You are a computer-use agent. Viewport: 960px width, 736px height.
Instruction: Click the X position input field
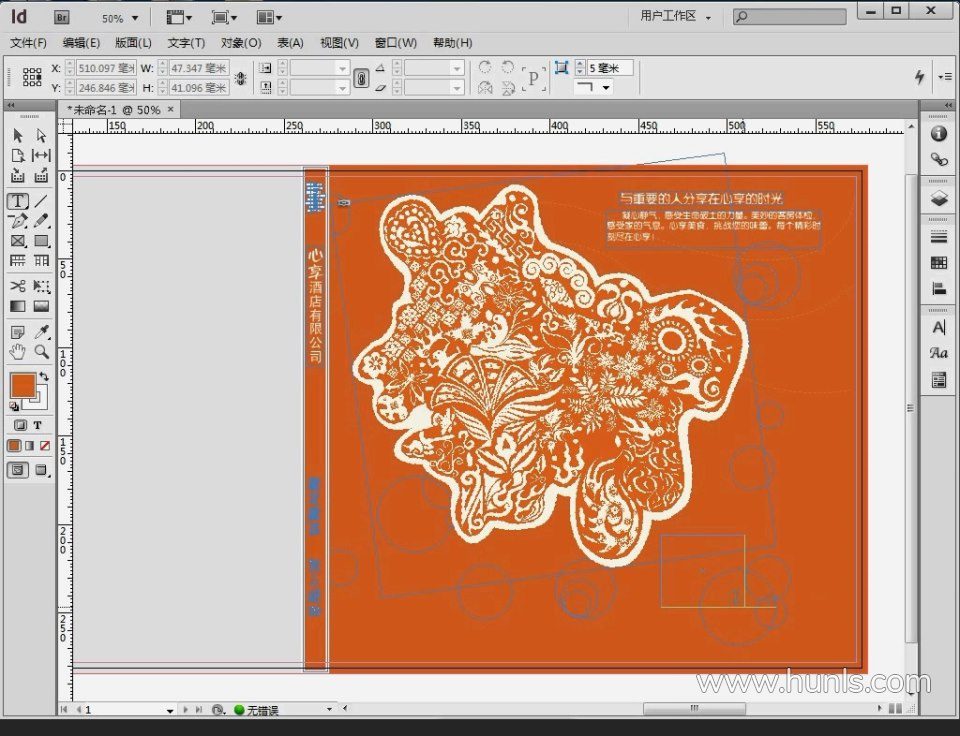[x=105, y=68]
